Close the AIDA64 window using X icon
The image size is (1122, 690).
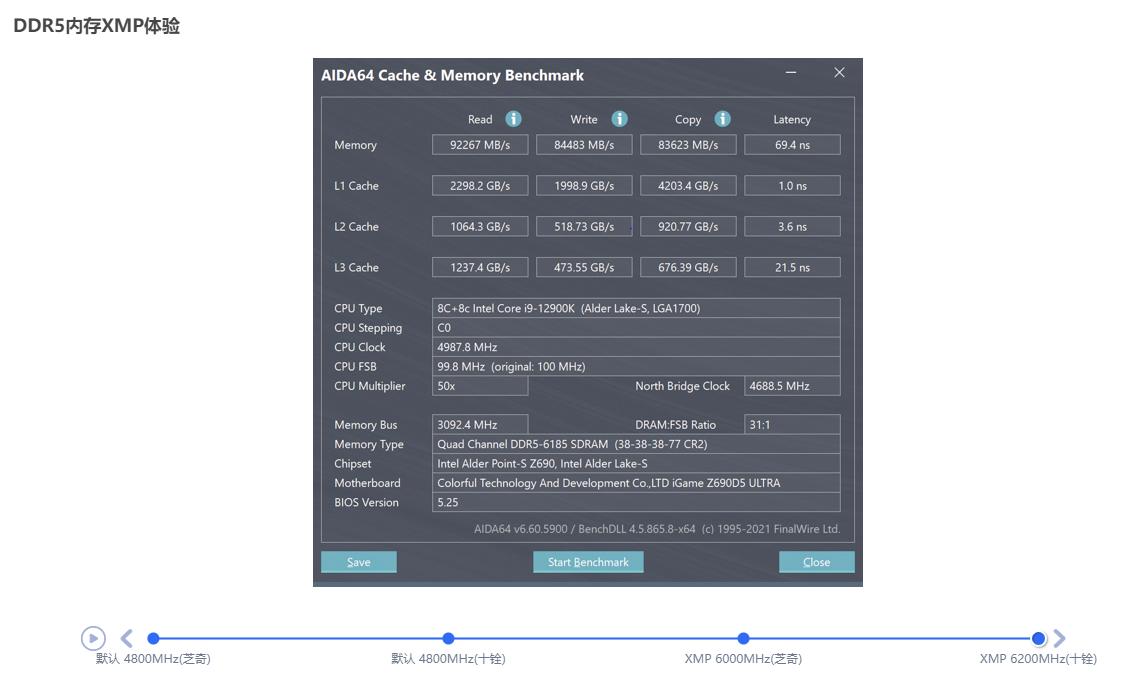click(x=839, y=73)
